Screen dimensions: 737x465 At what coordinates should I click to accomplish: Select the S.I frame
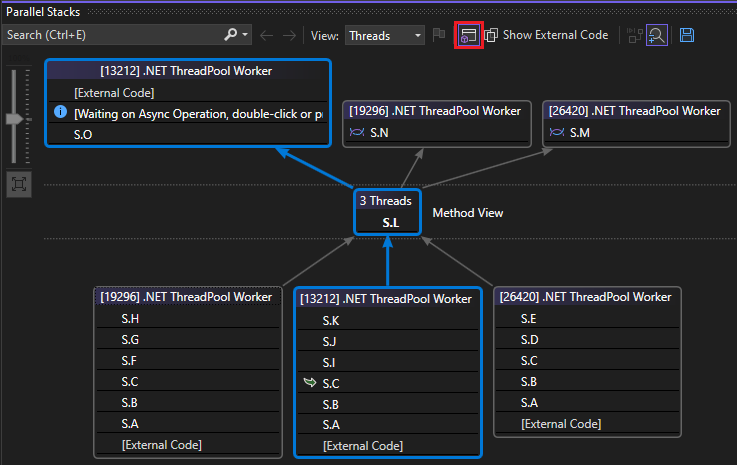[x=388, y=363]
